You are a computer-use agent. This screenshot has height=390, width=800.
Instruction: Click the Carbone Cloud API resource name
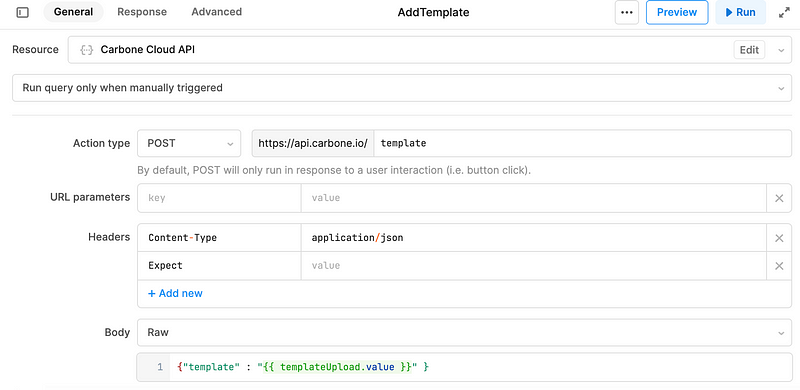click(x=147, y=50)
